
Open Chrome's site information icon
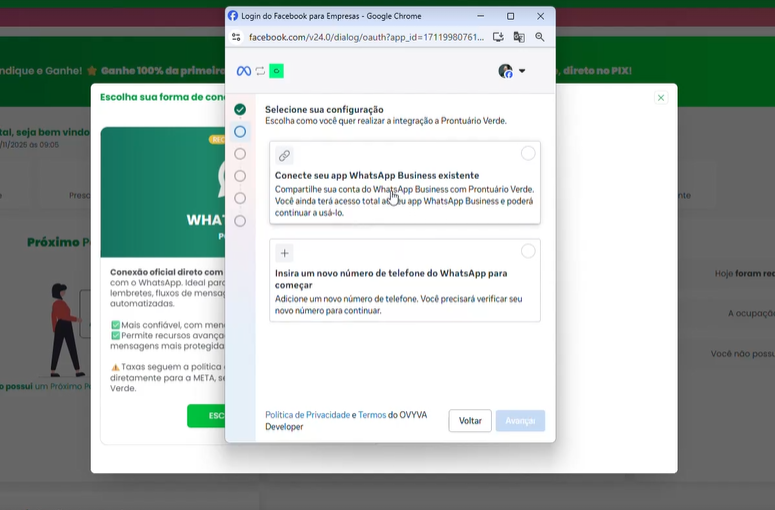coord(236,37)
